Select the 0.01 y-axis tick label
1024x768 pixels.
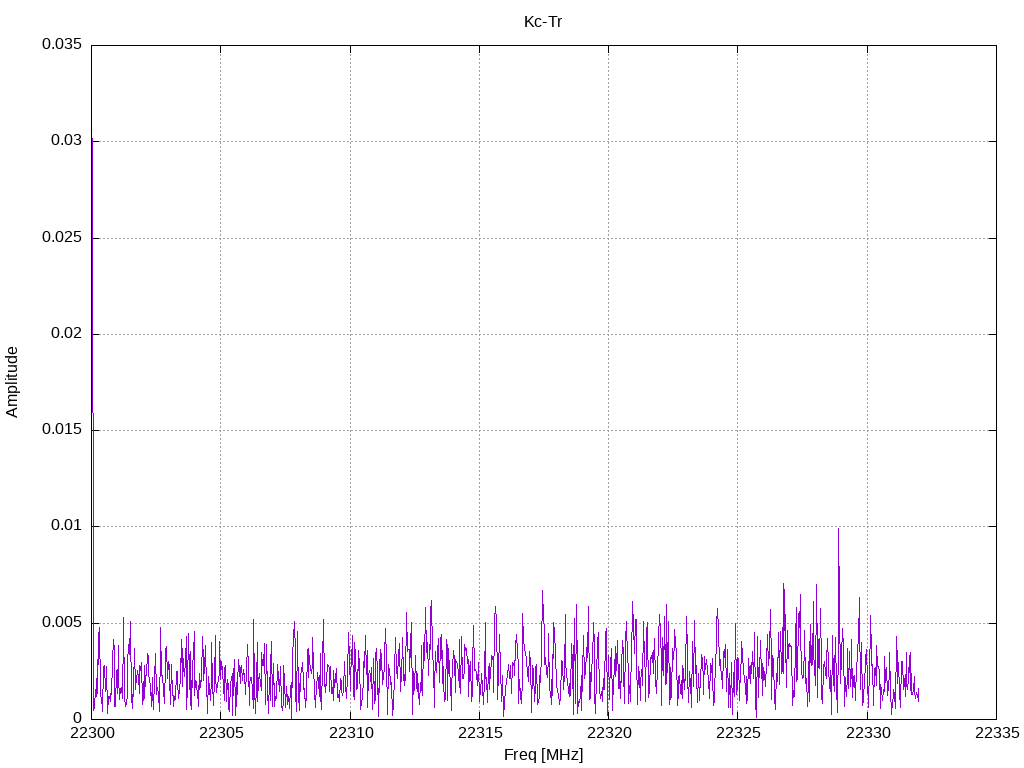[x=65, y=526]
